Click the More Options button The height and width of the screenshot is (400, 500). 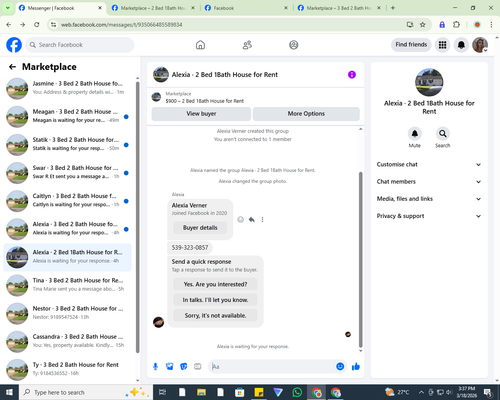[306, 114]
